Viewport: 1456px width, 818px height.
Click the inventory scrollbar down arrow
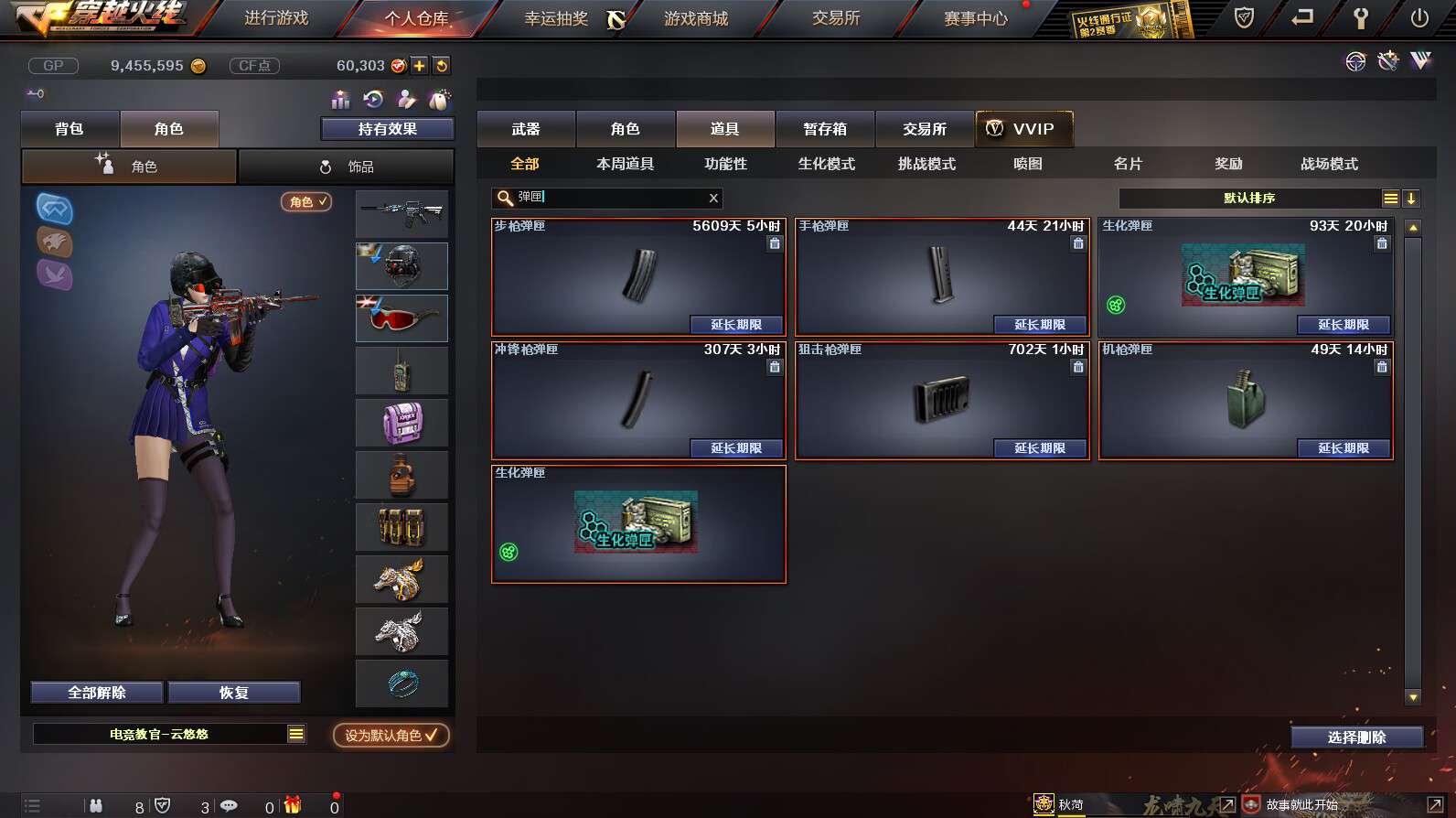(1413, 697)
